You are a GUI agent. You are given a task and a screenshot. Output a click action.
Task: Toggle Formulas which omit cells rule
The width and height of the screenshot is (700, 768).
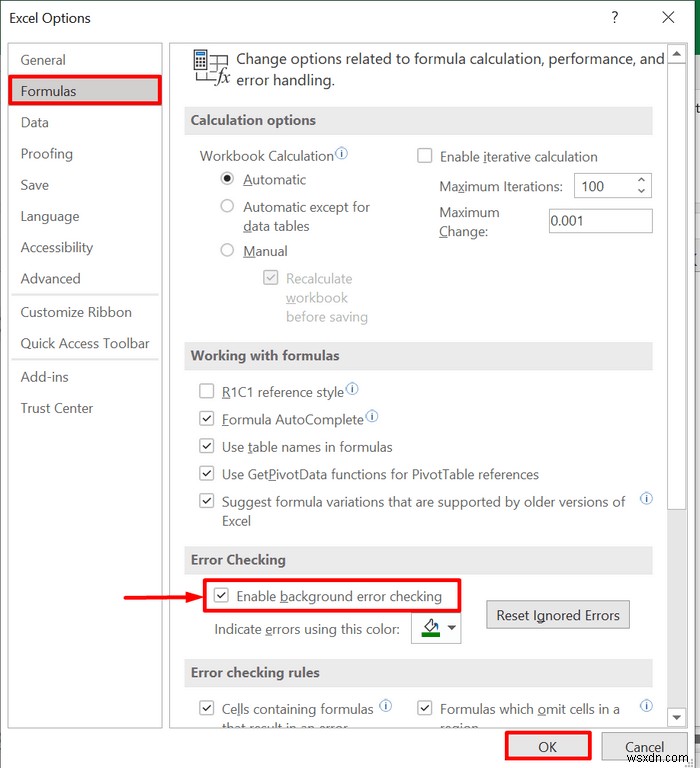coord(424,708)
